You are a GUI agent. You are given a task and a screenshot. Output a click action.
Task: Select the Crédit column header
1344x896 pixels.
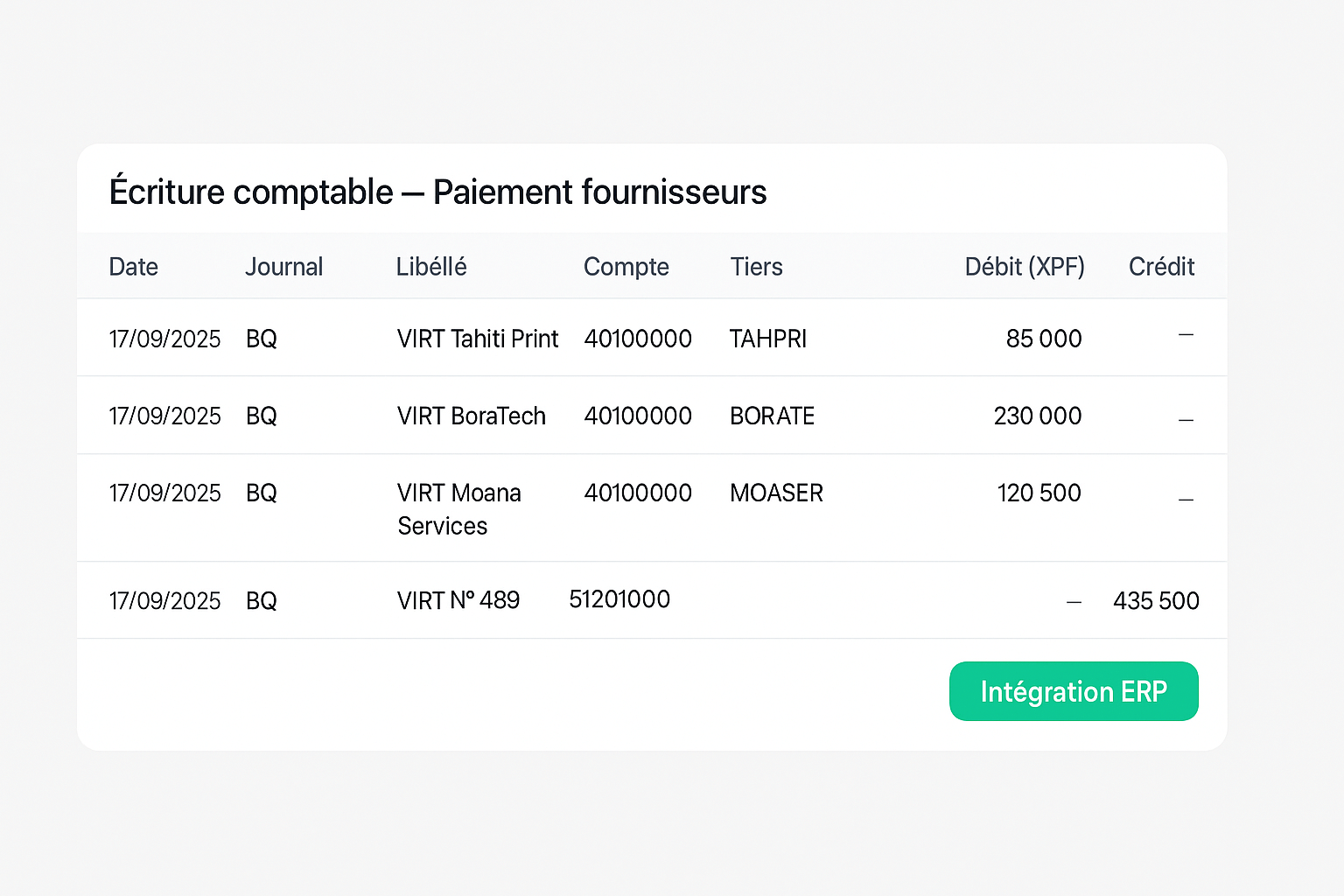click(1161, 267)
